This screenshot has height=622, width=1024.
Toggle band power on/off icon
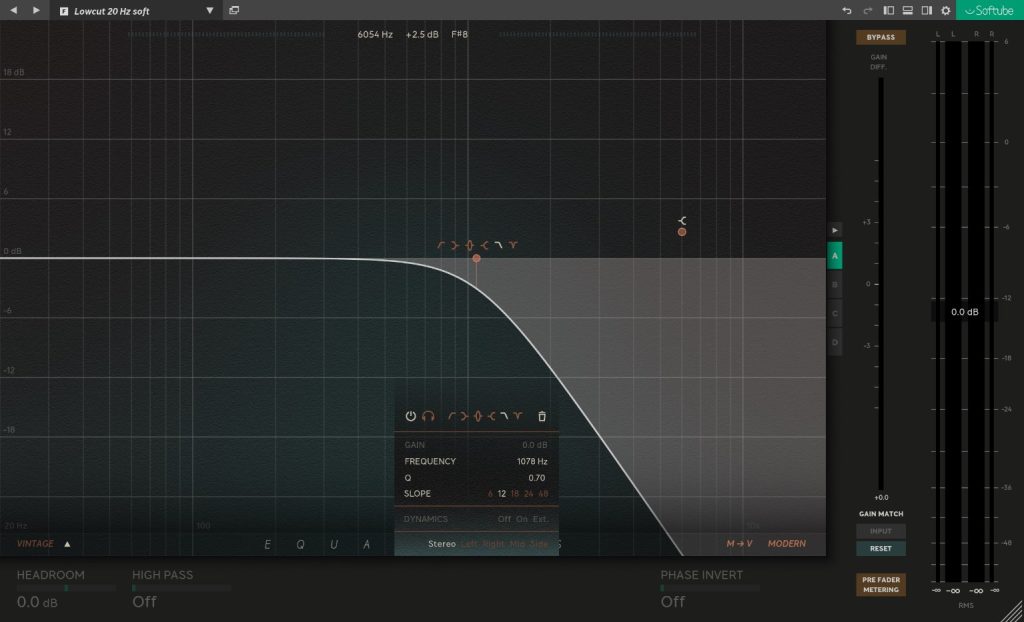(410, 416)
